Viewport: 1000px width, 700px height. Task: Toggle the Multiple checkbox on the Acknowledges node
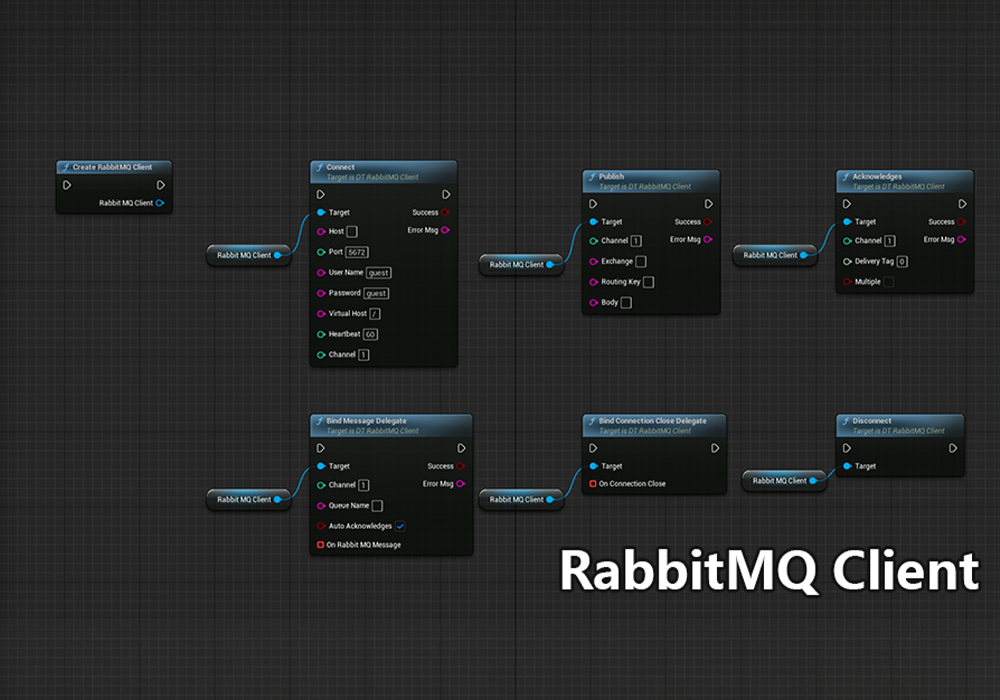coord(887,281)
